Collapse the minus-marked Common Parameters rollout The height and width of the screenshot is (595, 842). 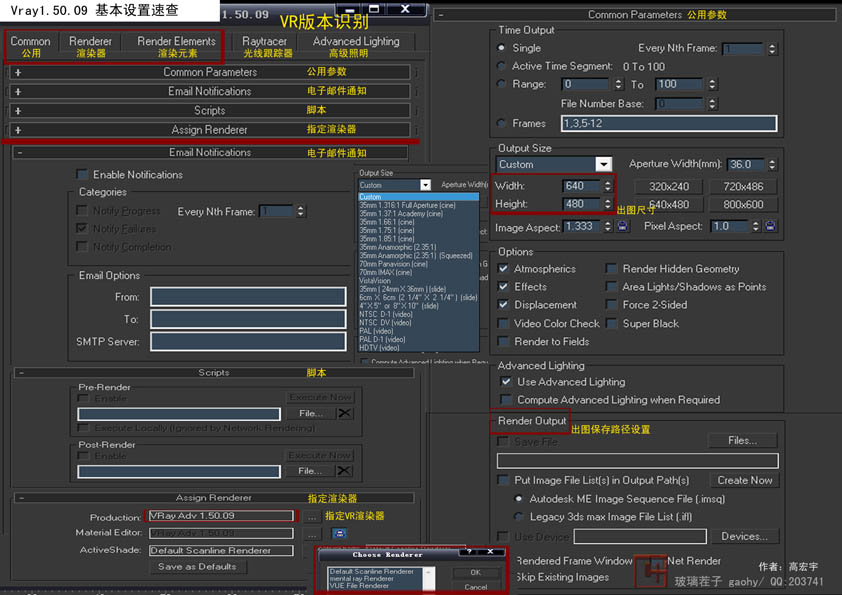635,14
